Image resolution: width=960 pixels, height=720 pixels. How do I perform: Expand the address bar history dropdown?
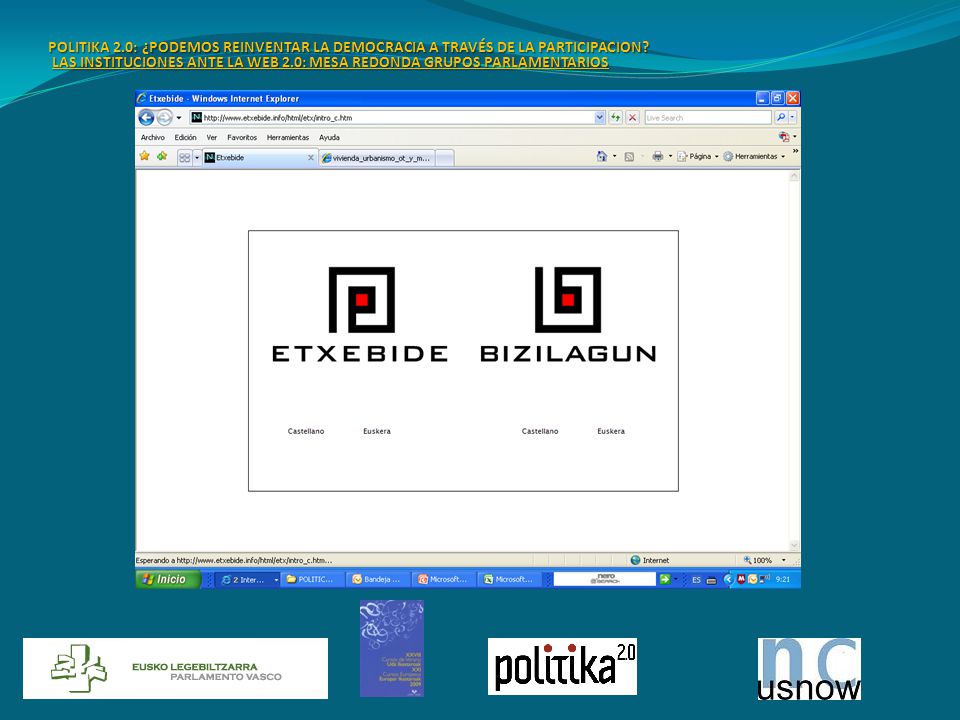point(600,118)
